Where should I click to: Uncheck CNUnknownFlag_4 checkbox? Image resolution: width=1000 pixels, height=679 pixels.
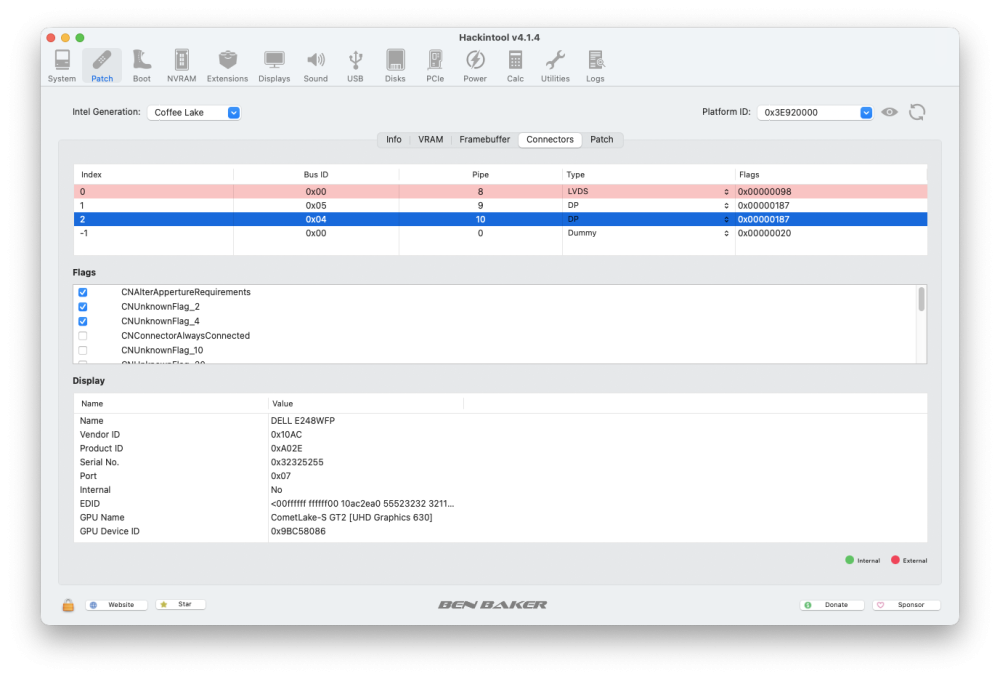point(83,321)
